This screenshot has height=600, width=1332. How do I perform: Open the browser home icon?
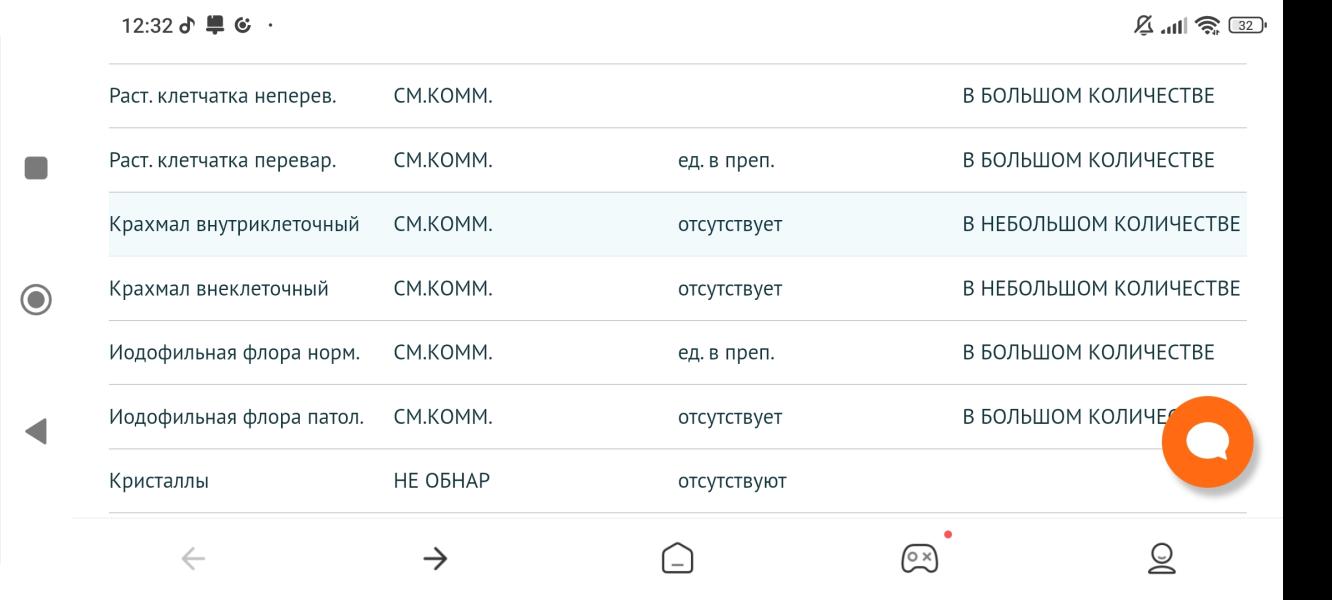677,558
